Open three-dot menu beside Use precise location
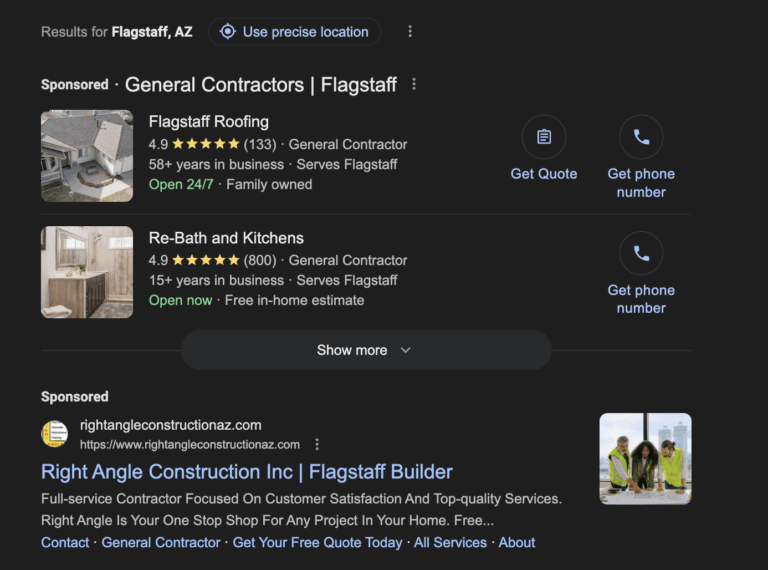The image size is (768, 570). click(x=410, y=32)
